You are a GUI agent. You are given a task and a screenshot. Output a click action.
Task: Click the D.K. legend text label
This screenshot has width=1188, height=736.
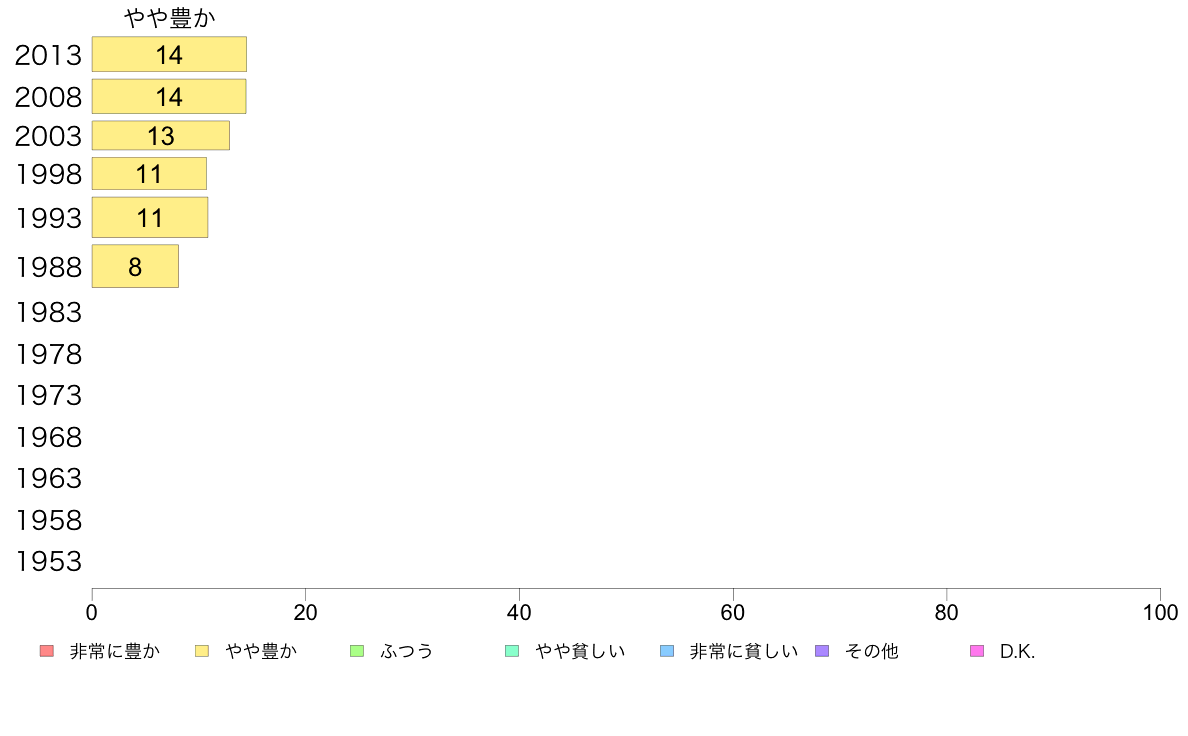click(x=1018, y=651)
